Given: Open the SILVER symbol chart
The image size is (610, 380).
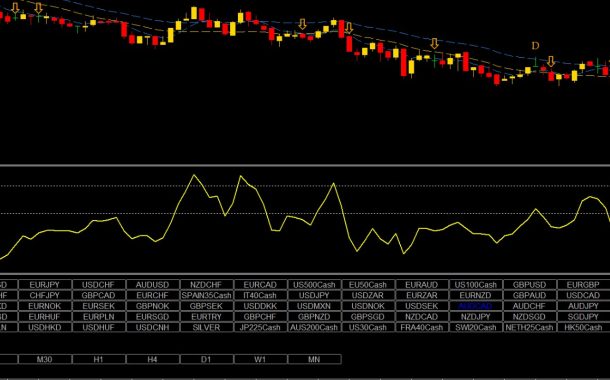Looking at the screenshot, I should tap(207, 327).
